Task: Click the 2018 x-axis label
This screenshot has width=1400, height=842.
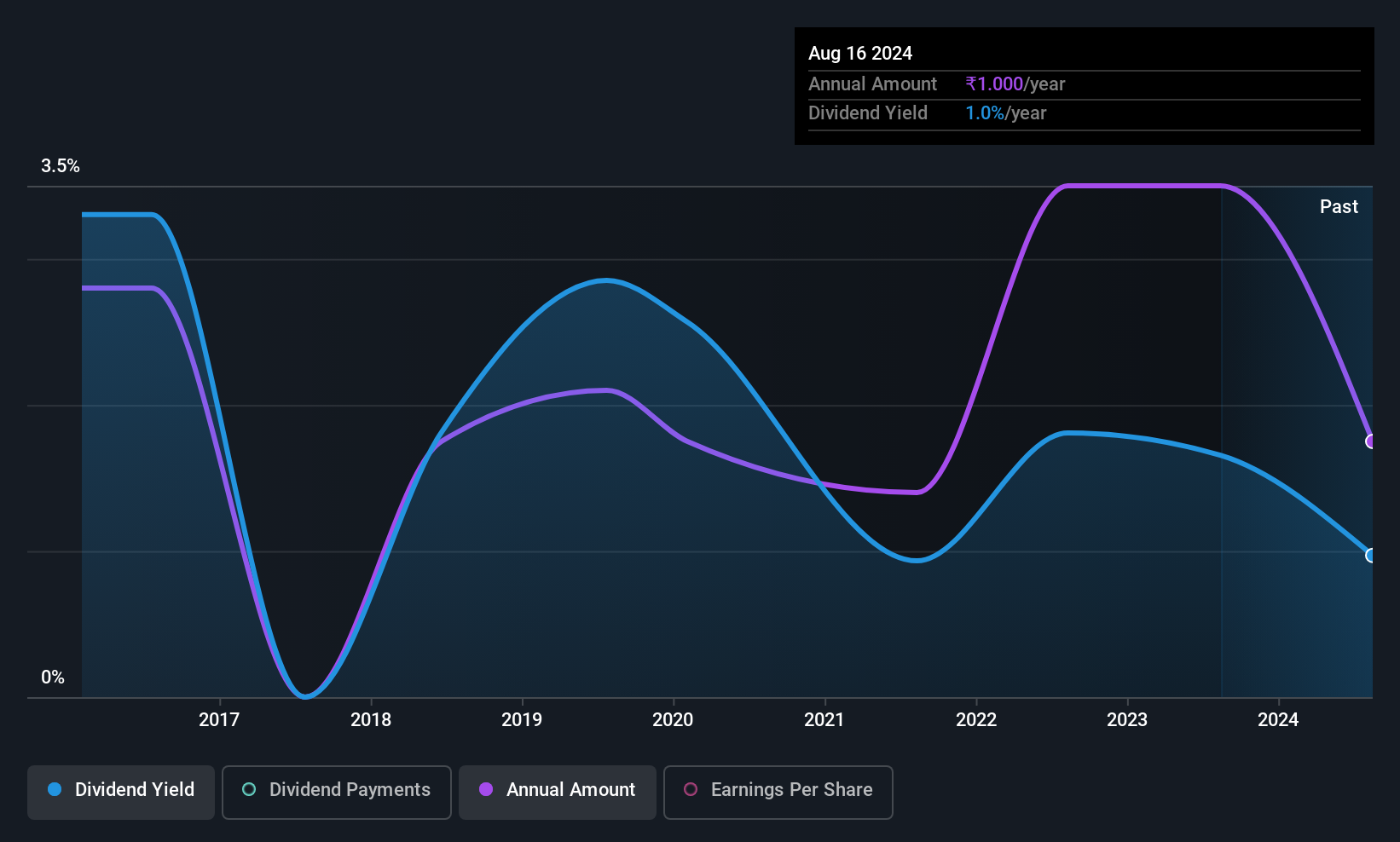Action: [x=371, y=720]
